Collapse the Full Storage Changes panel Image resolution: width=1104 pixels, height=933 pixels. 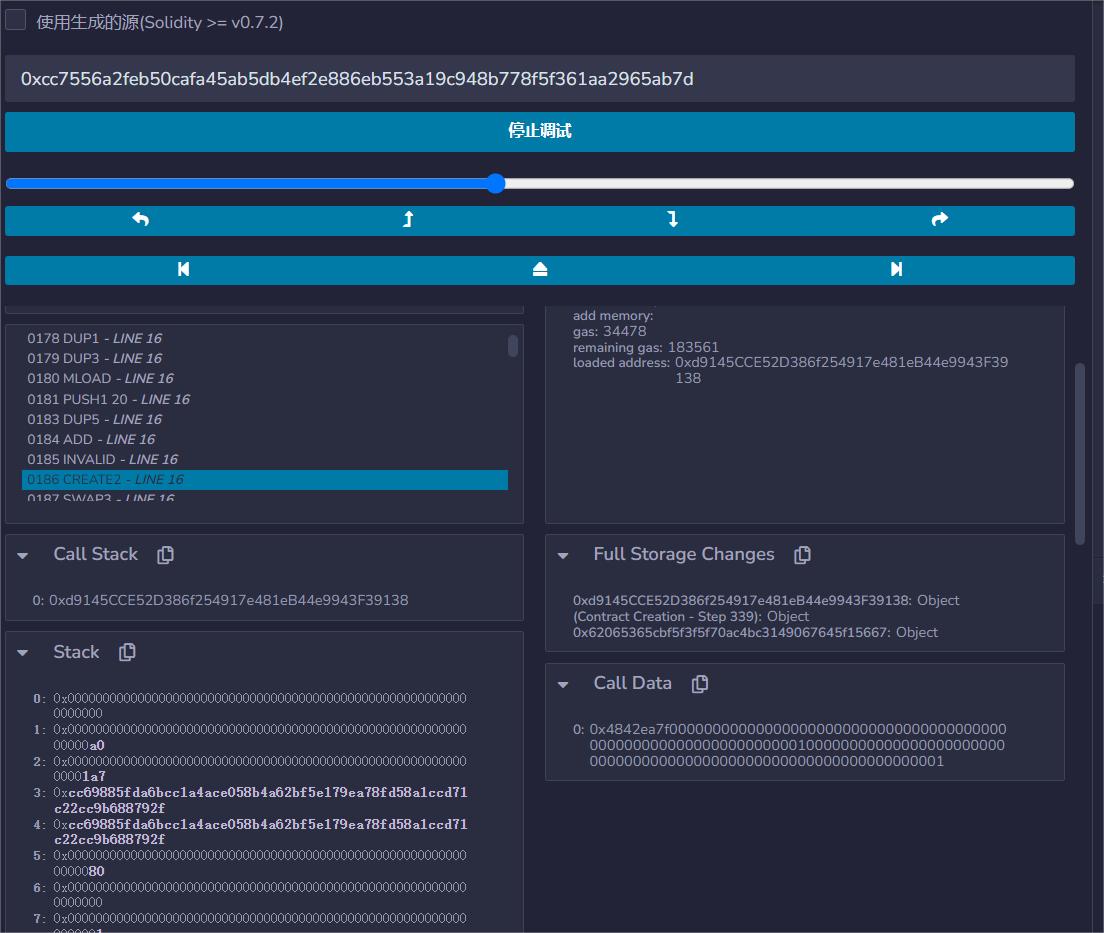(x=563, y=556)
